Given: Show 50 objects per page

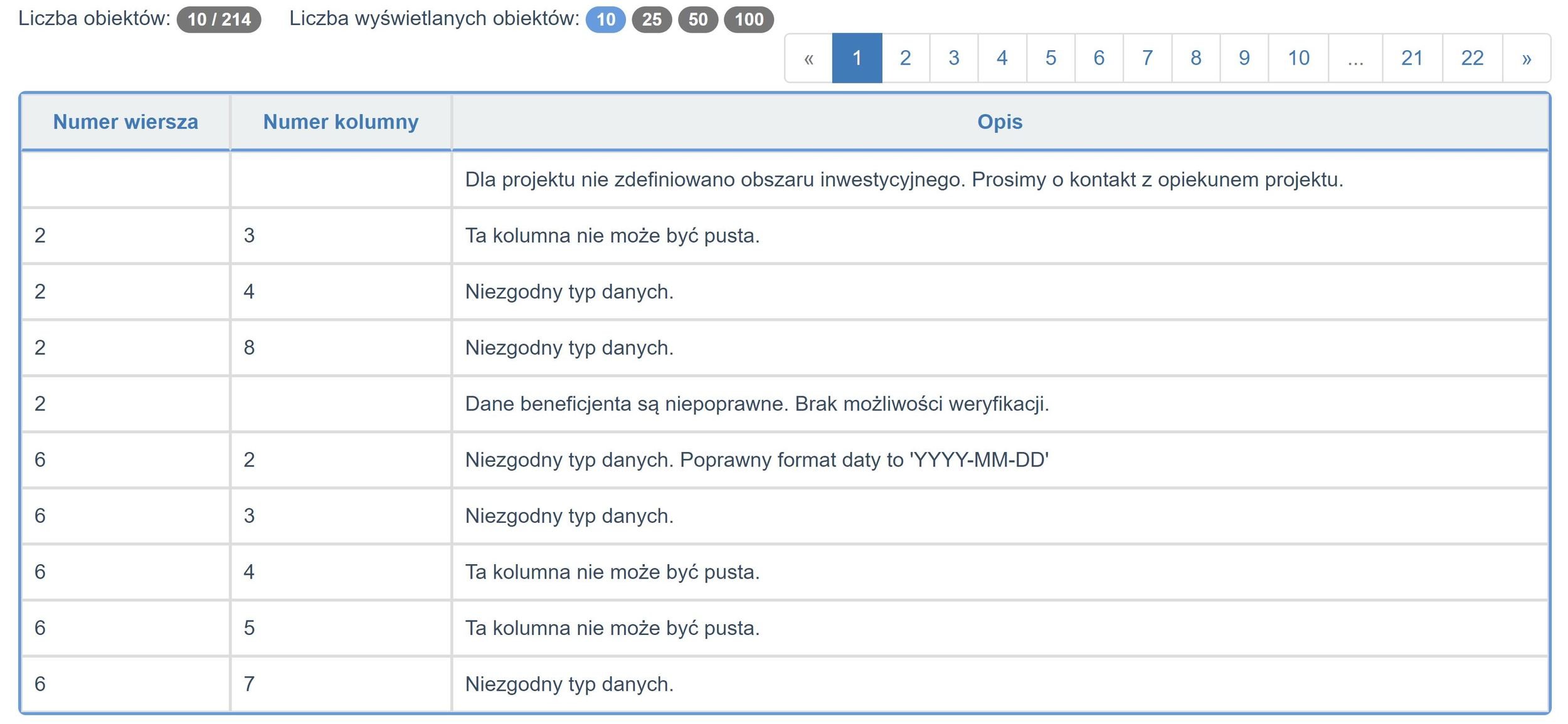Looking at the screenshot, I should (x=698, y=19).
